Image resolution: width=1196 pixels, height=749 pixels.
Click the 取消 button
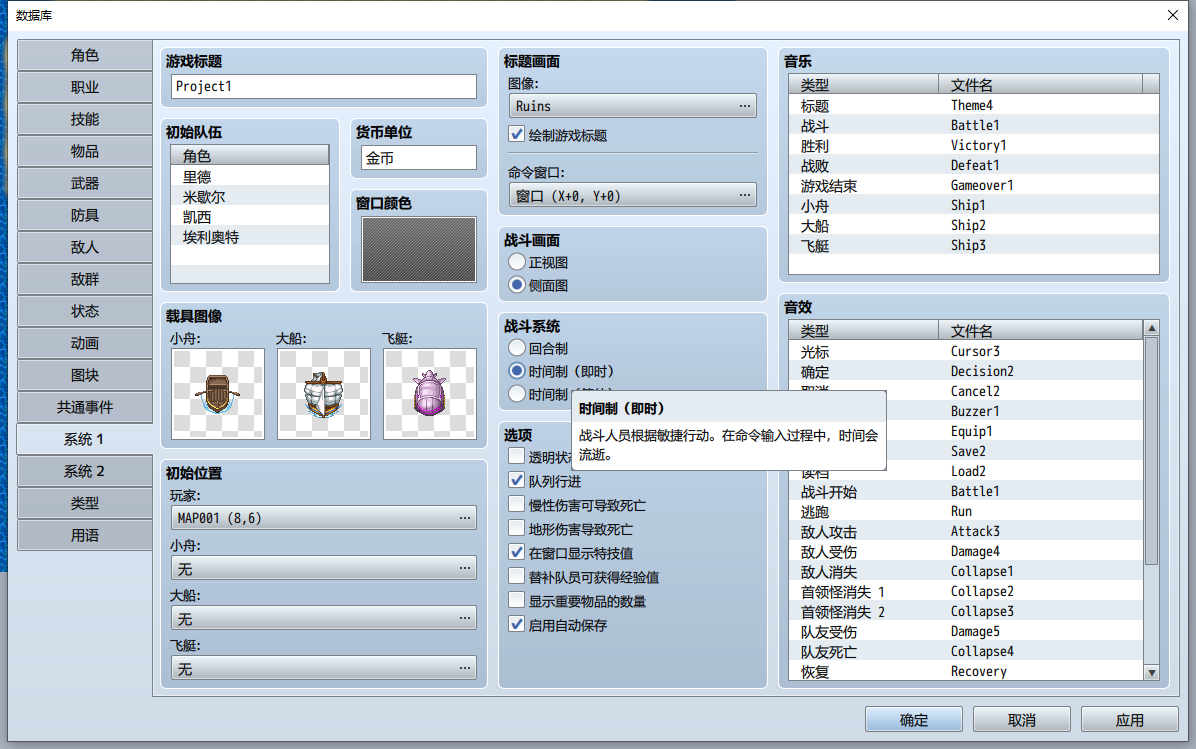coord(1021,719)
